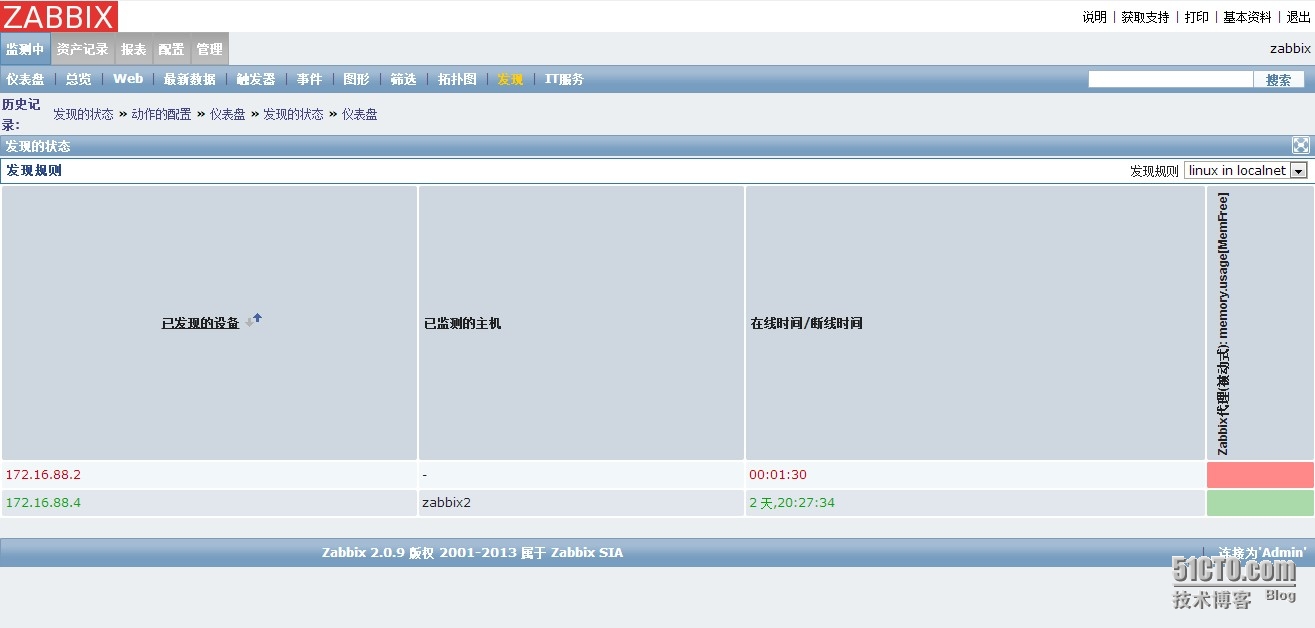Image resolution: width=1315 pixels, height=628 pixels.
Task: Go to 仪表盘 submenu item
Action: click(25, 79)
